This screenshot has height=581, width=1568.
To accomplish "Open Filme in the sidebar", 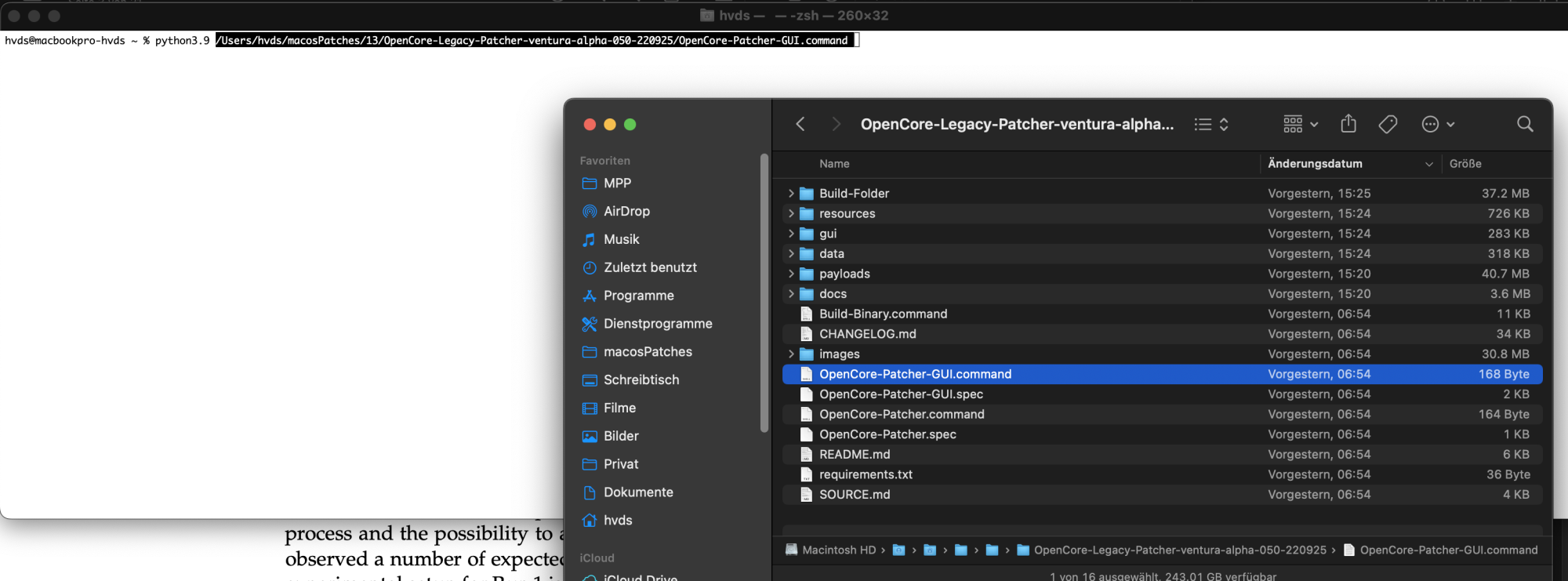I will (619, 408).
